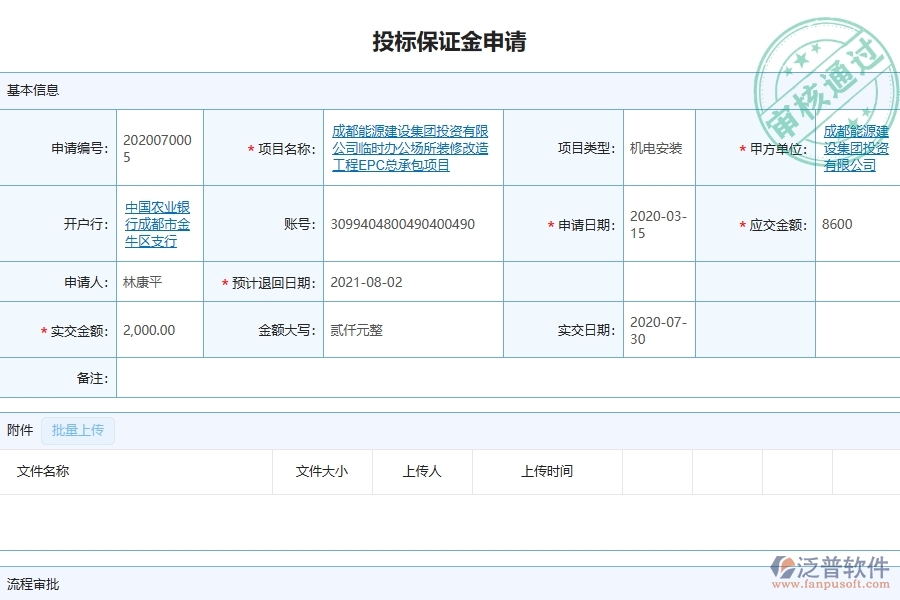Image resolution: width=900 pixels, height=600 pixels.
Task: Click the 基本信息 section header
Action: [x=30, y=89]
